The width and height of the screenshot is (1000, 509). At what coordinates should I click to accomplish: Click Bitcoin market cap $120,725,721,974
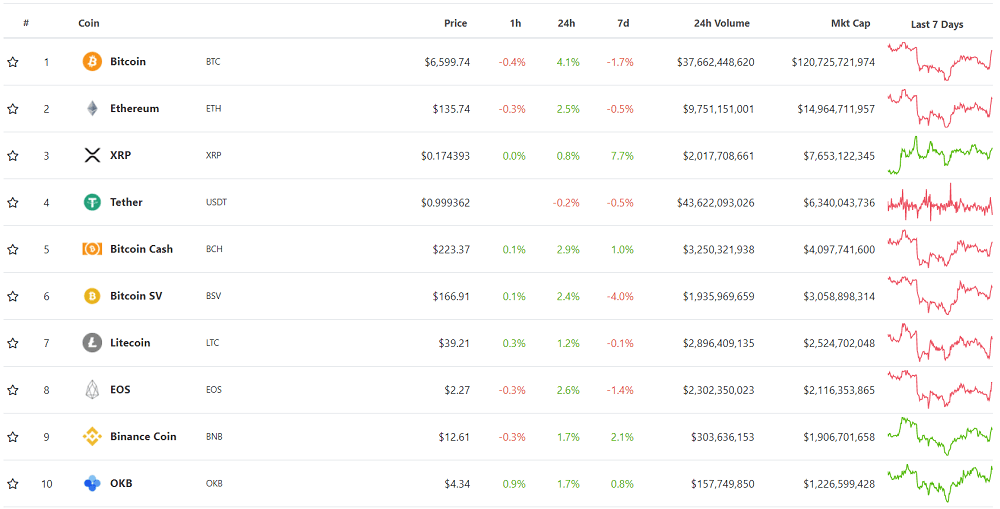tap(834, 63)
